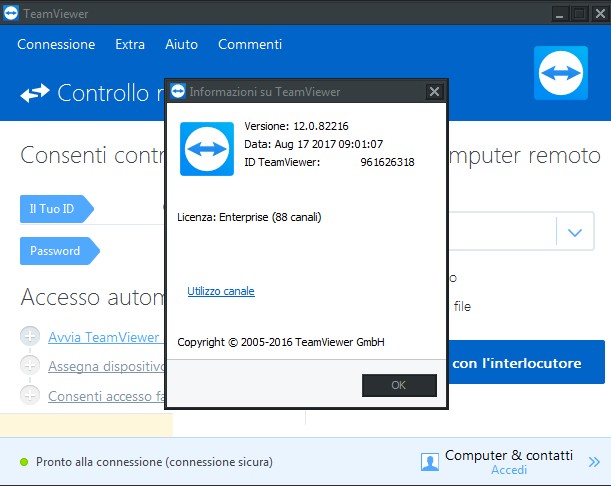611x486 pixels.
Task: Open the Connessione menu
Action: point(56,44)
